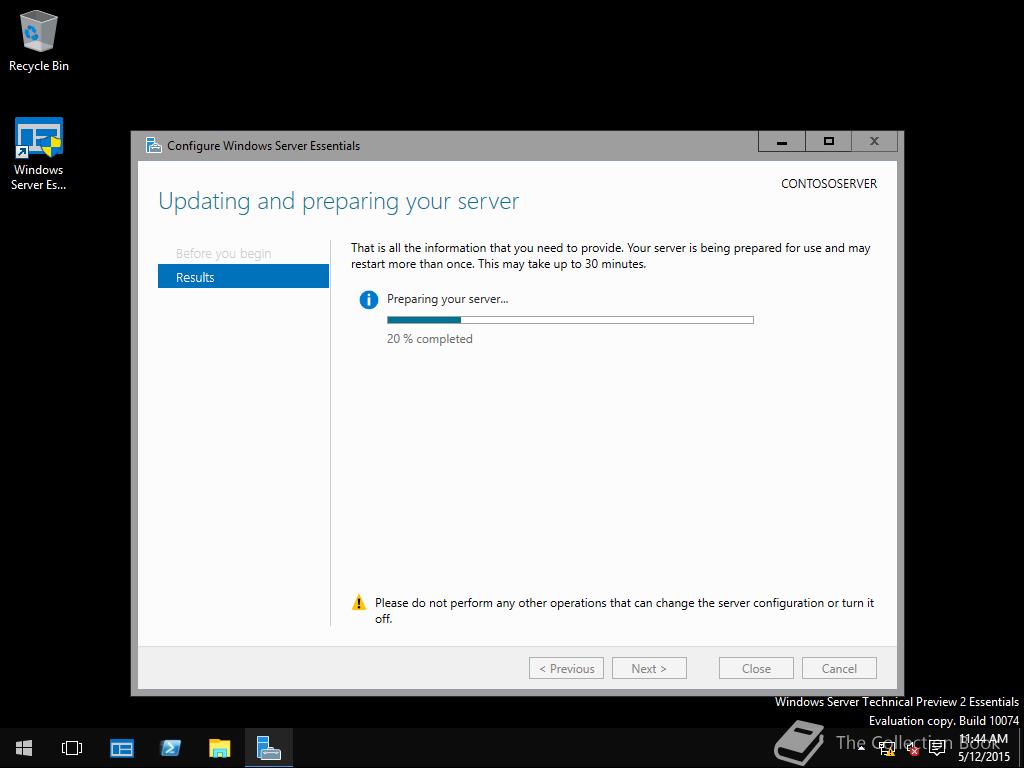Open the network status tray icon

pos(887,749)
